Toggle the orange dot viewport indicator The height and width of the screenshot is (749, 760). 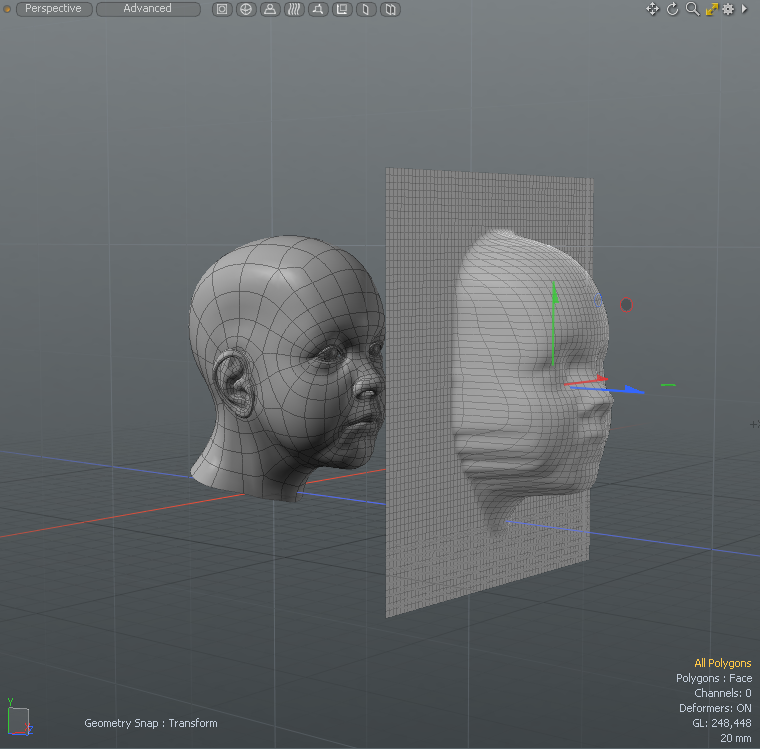pyautogui.click(x=8, y=9)
